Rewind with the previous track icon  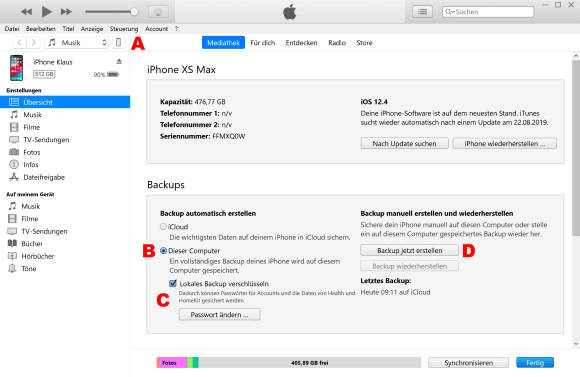click(x=26, y=12)
